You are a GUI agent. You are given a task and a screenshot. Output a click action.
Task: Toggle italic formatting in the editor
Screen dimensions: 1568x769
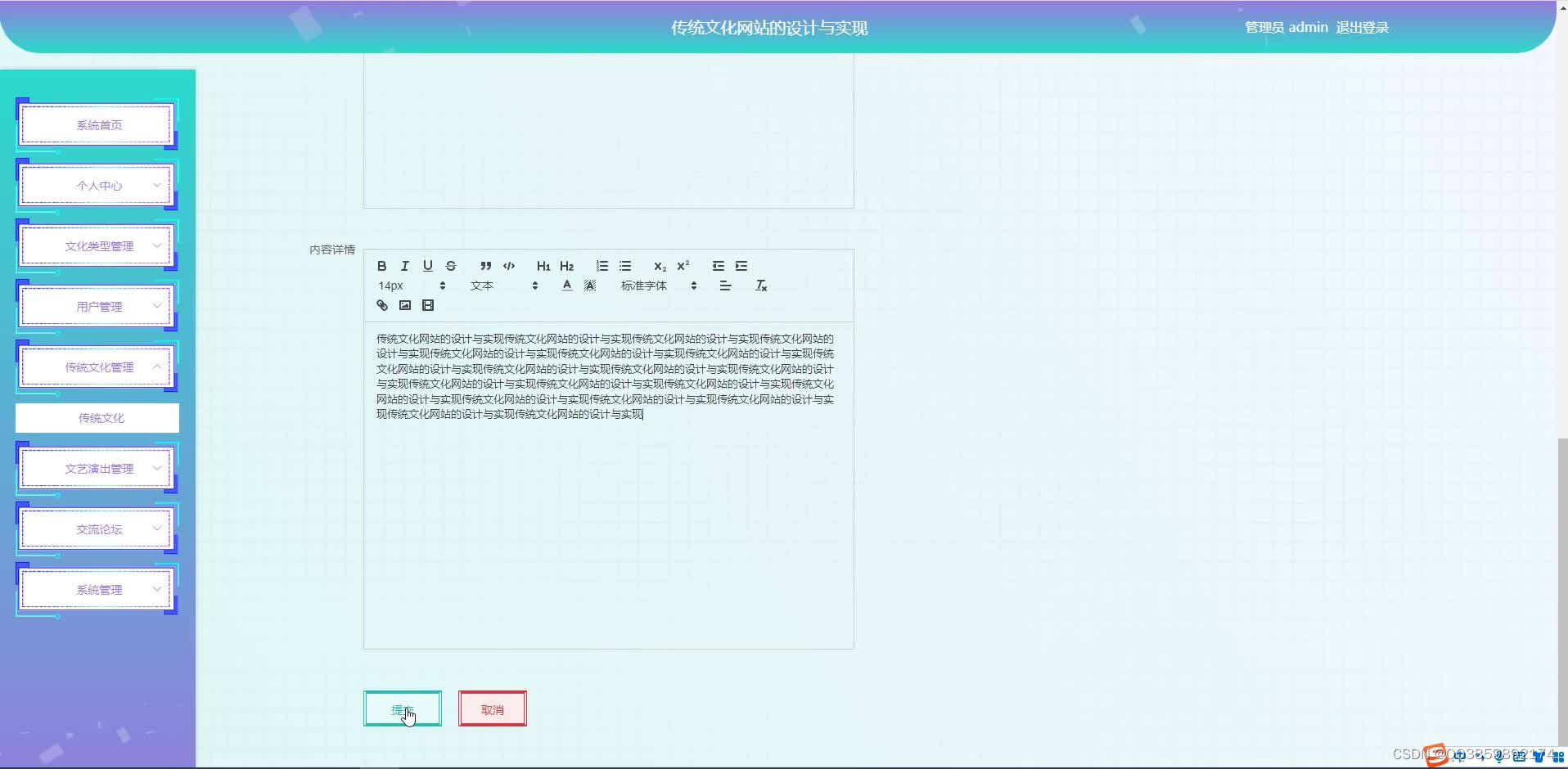[x=404, y=266]
